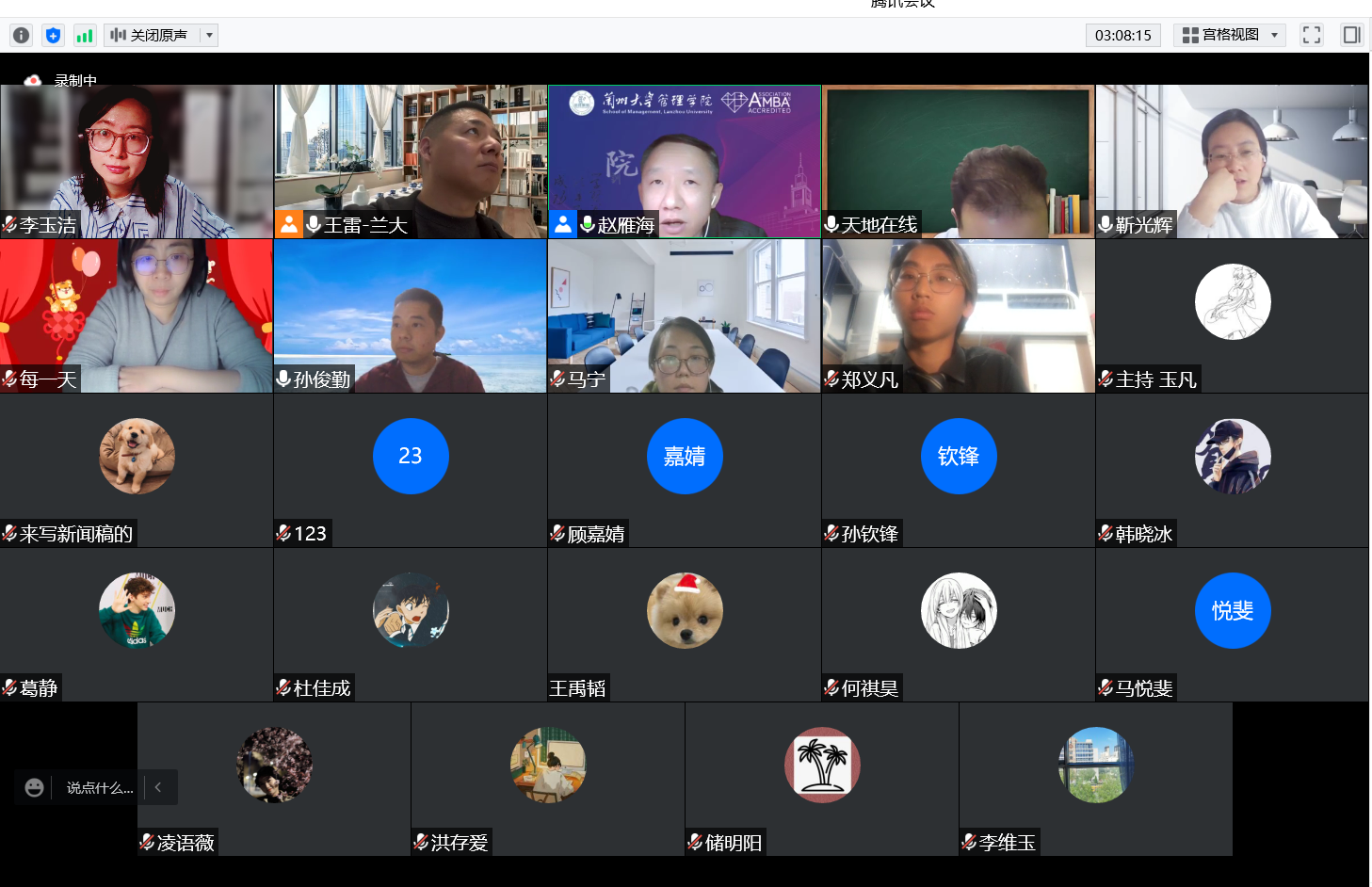Click the blue security shield icon
1372x887 pixels.
point(53,36)
